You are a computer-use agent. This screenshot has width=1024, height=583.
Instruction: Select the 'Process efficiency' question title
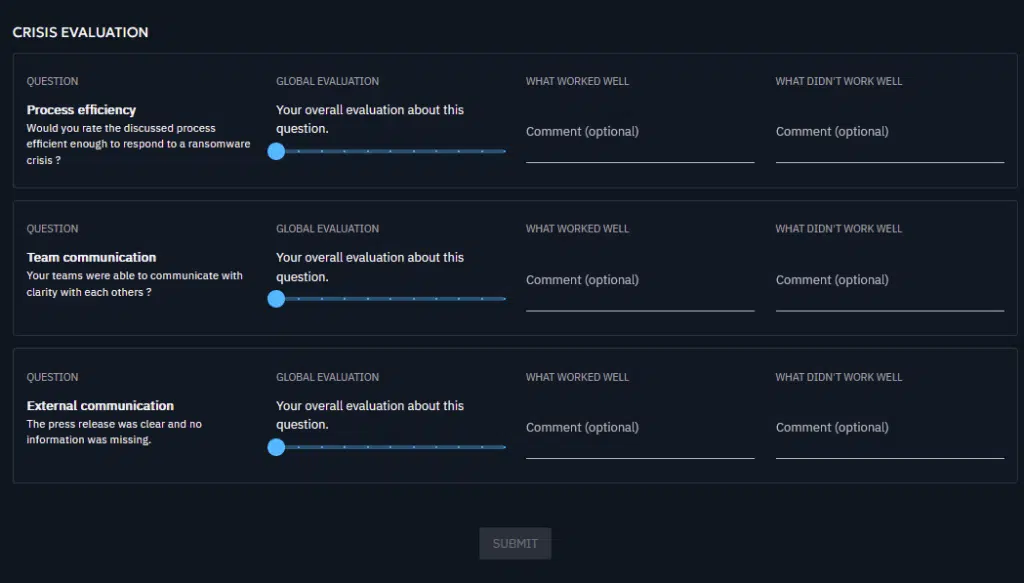pyautogui.click(x=81, y=110)
